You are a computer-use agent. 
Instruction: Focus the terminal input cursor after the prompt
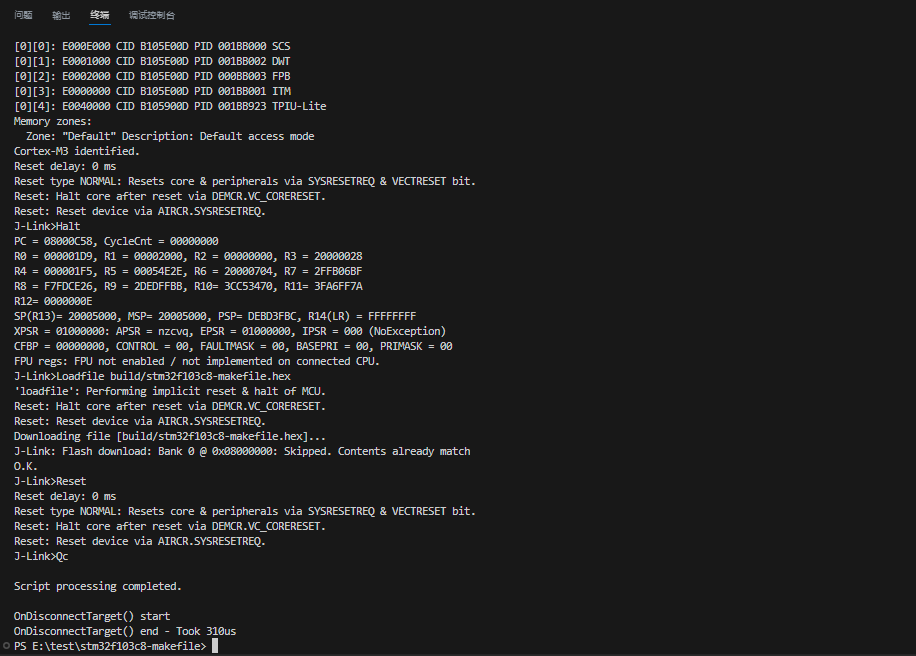point(214,647)
